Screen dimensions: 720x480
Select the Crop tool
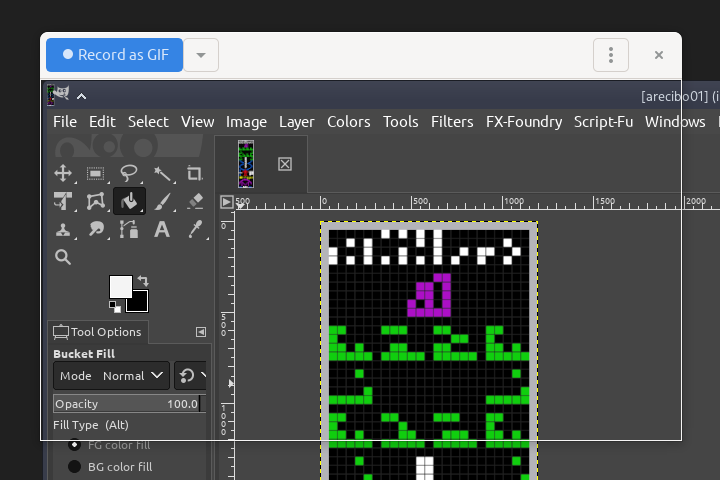pos(195,174)
